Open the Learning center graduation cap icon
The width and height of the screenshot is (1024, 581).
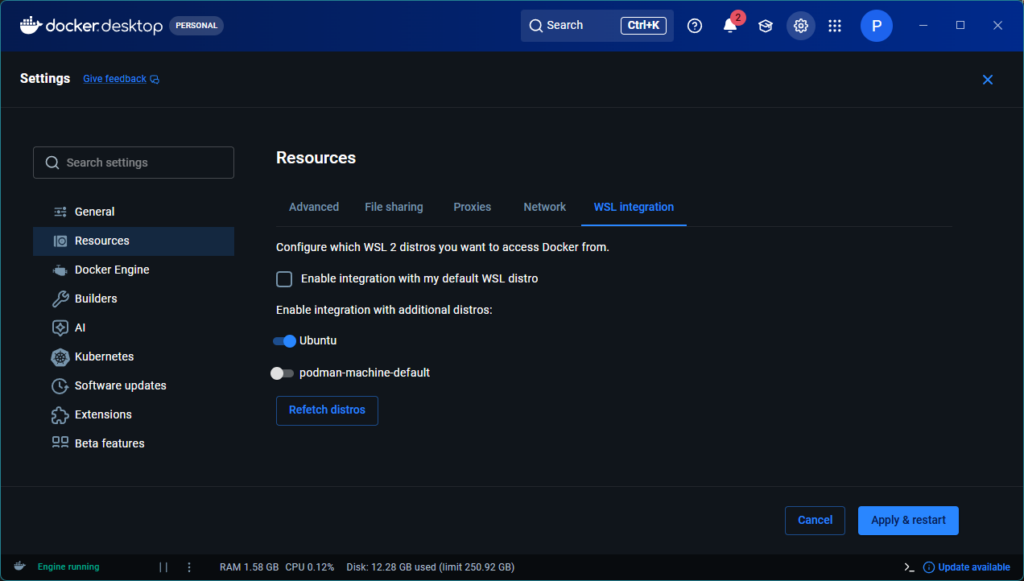pos(765,25)
